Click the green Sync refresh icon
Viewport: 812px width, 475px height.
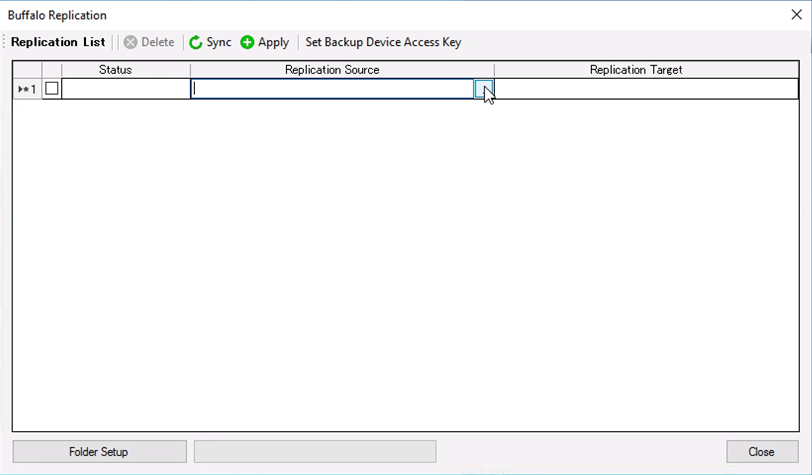[196, 42]
